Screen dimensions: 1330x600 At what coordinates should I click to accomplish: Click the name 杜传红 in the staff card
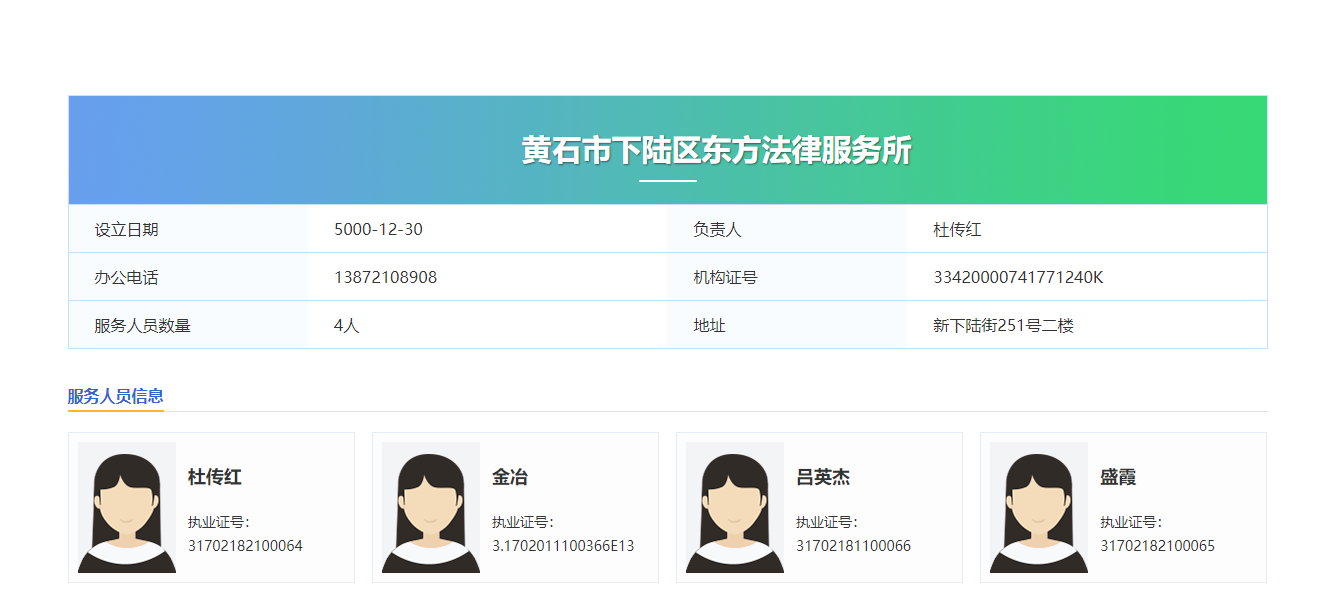click(215, 477)
